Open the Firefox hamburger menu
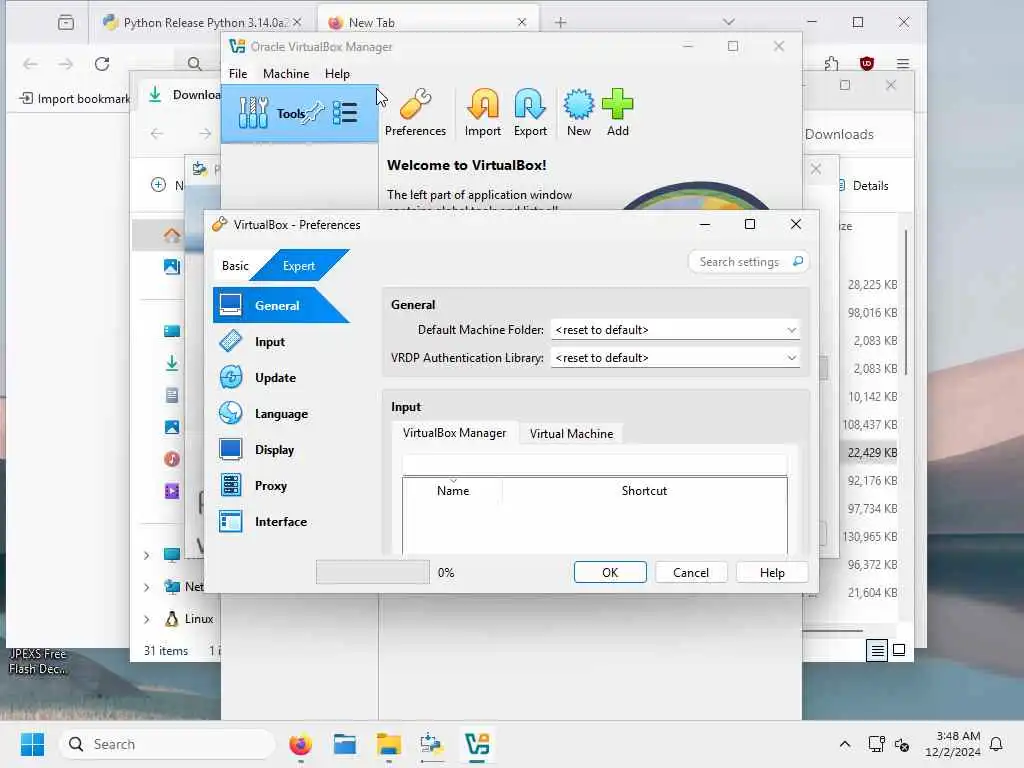Screen dimensions: 1024x768 903,63
